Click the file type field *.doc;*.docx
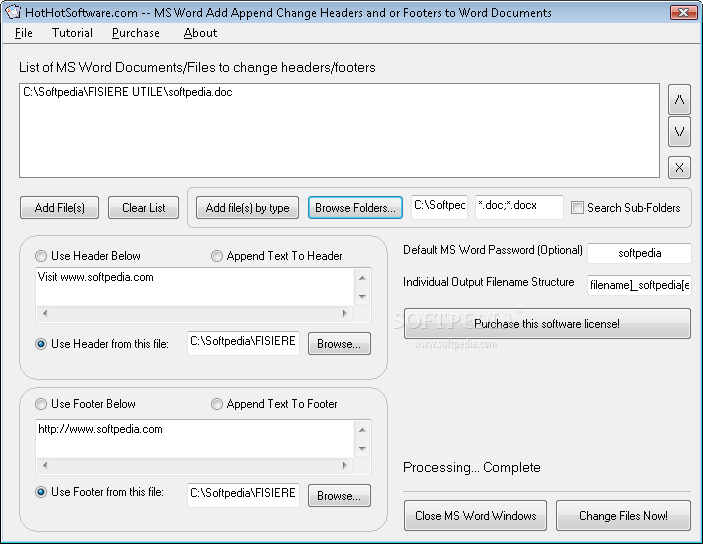 coord(519,207)
